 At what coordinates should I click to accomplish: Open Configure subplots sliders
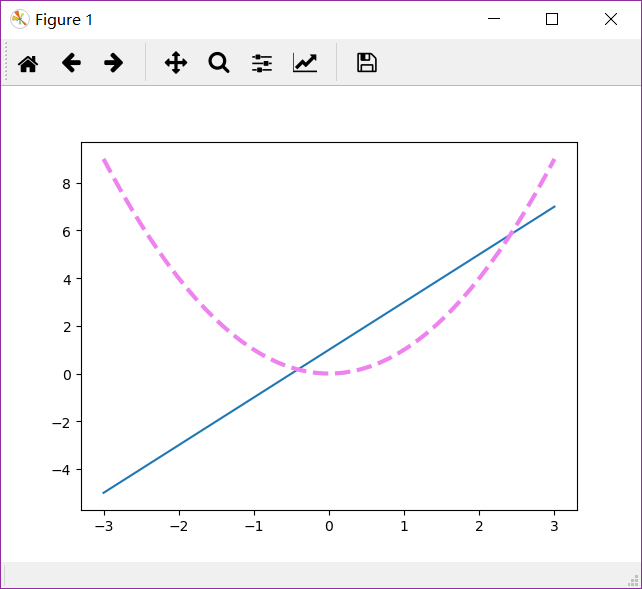coord(262,63)
